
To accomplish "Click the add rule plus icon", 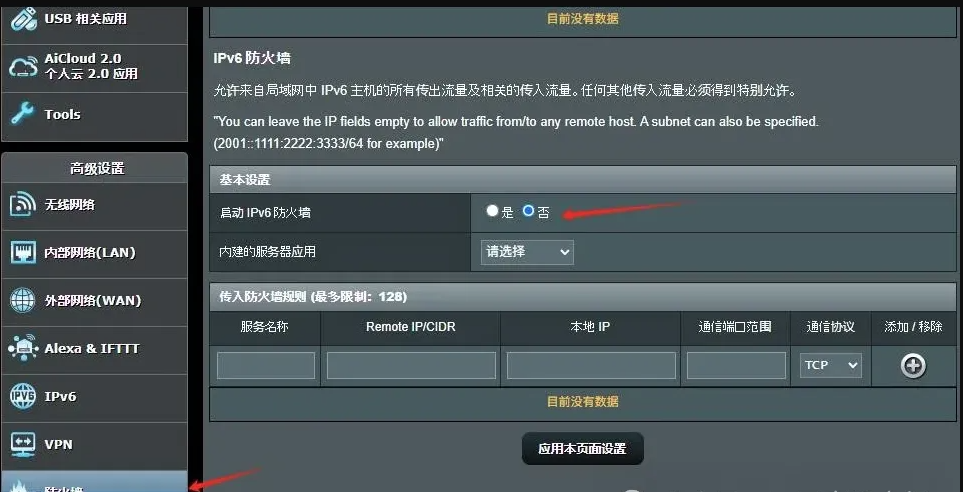I will [x=913, y=365].
